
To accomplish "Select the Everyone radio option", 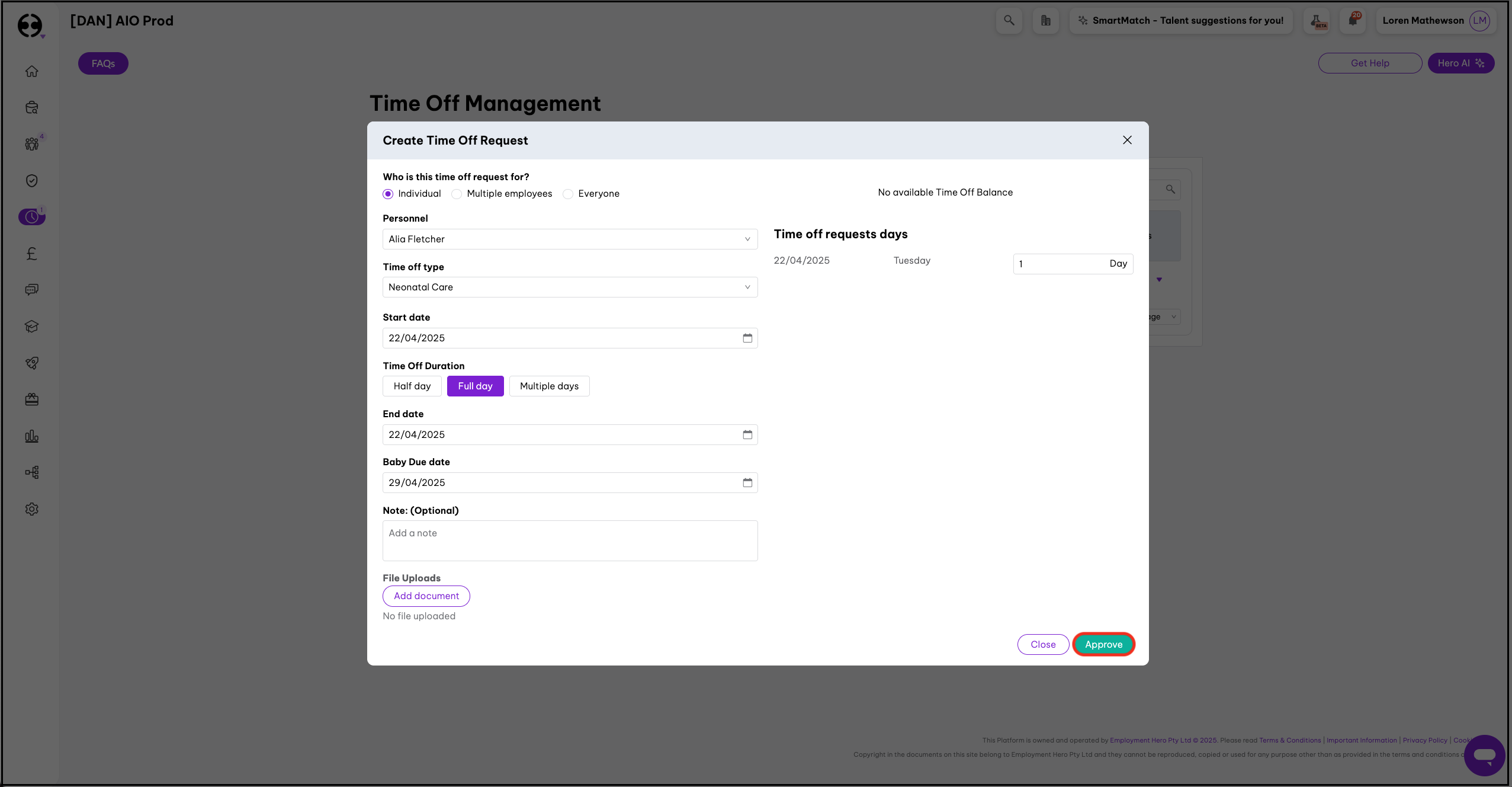I will click(x=568, y=194).
